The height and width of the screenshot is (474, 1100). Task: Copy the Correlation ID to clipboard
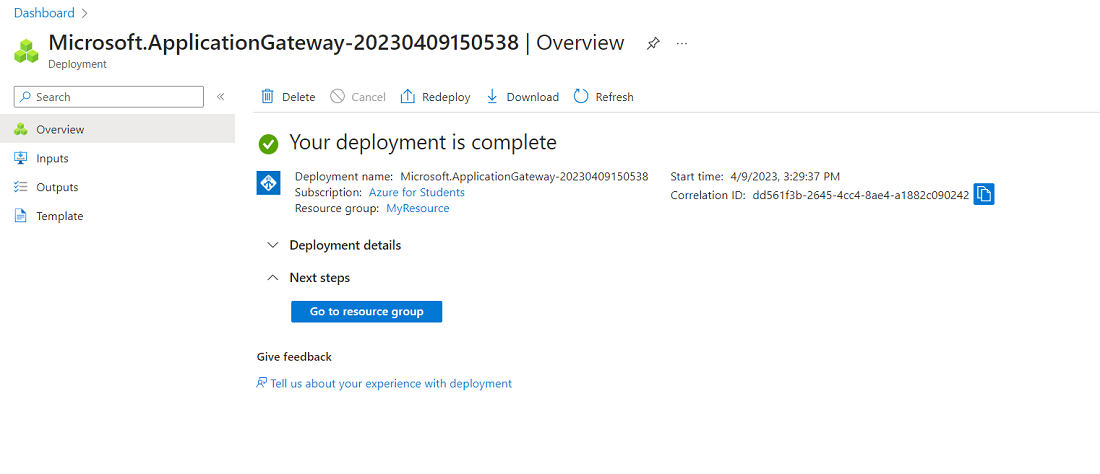click(984, 195)
